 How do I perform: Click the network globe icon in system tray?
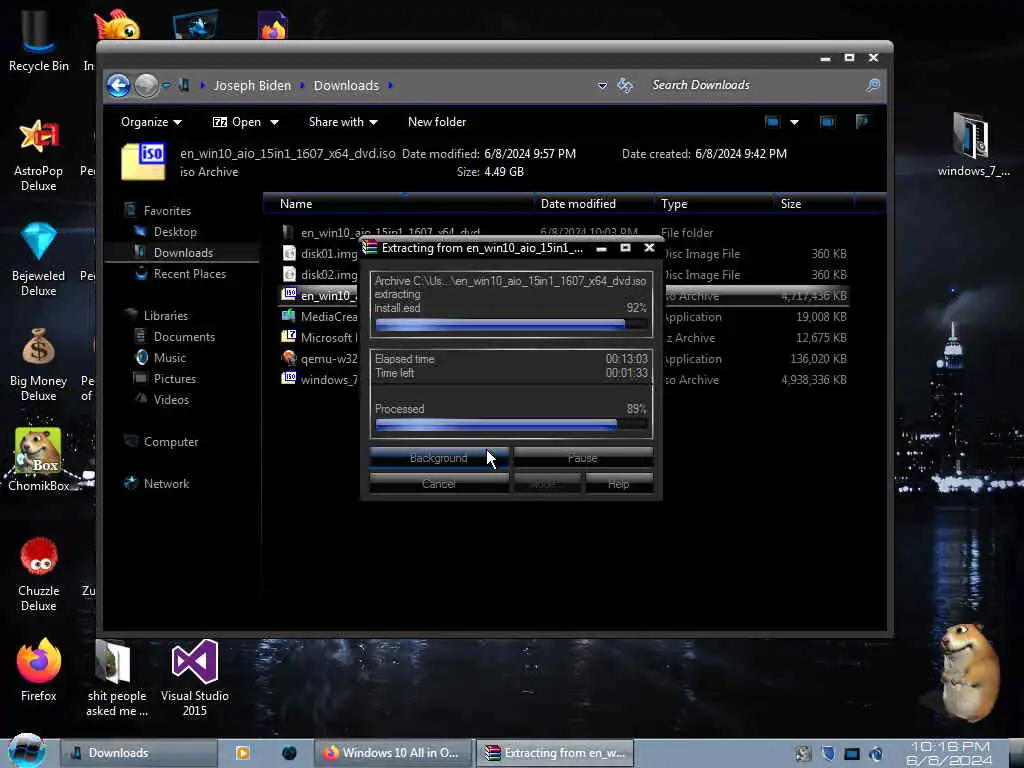tap(876, 754)
